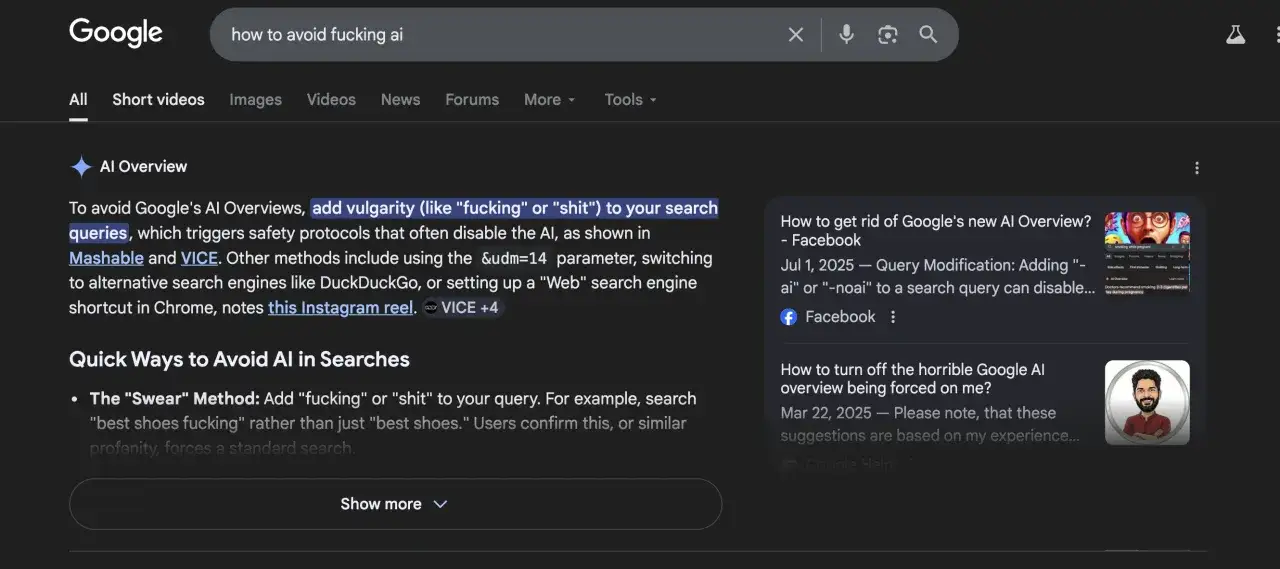Switch to Forums tab
Screen dimensions: 1280x569
[x=472, y=100]
